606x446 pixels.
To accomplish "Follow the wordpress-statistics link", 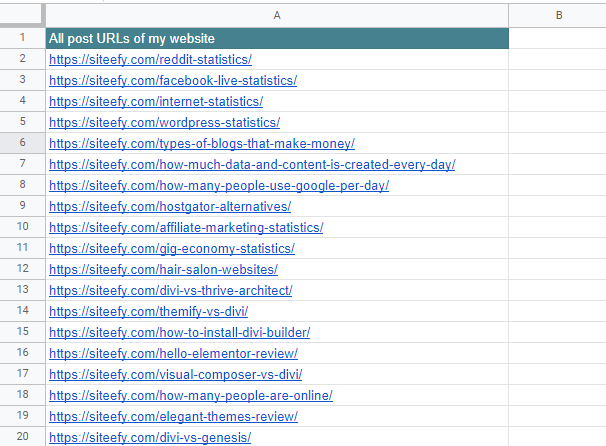I will [x=164, y=122].
